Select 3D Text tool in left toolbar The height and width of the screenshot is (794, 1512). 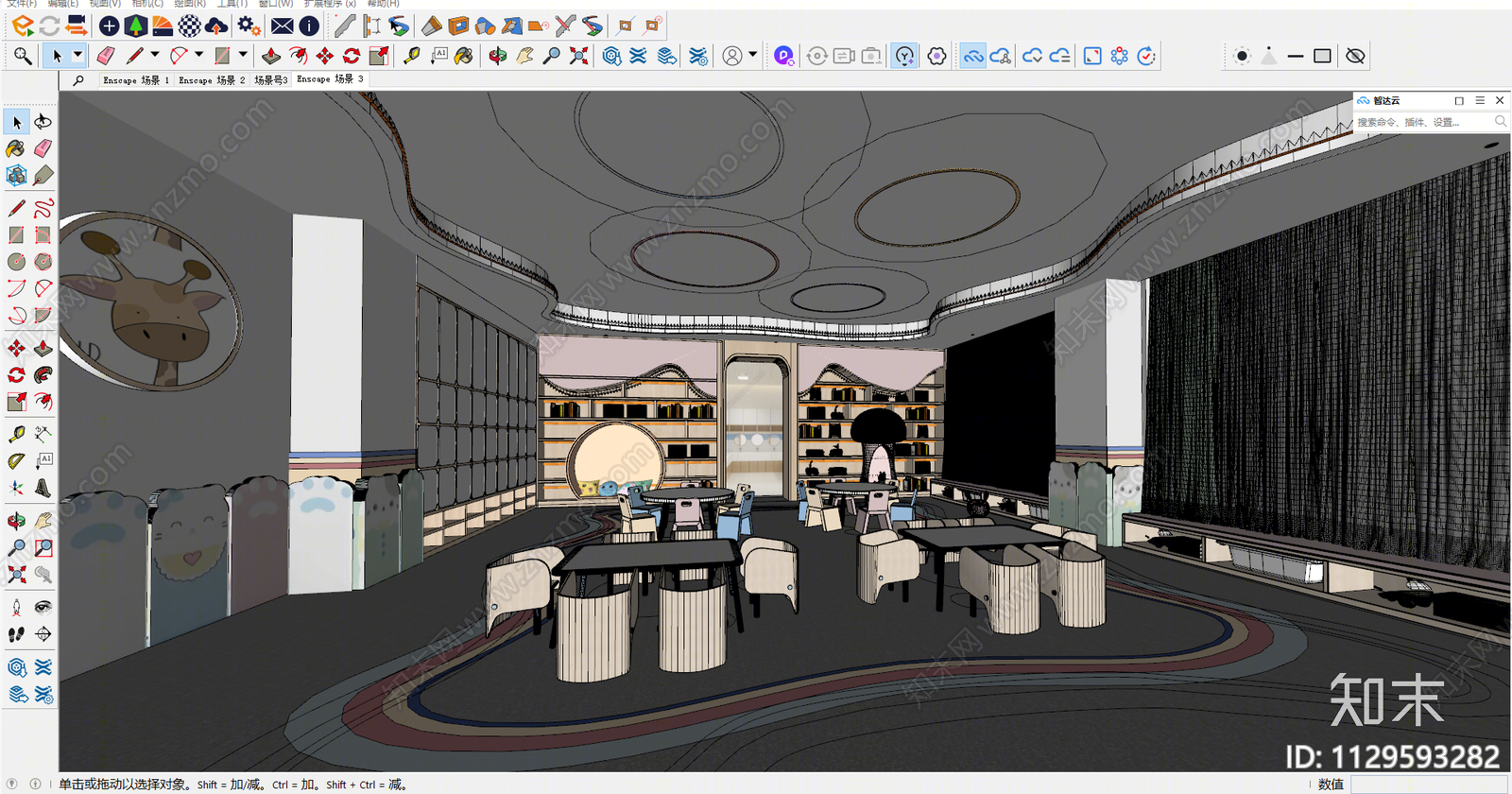[x=43, y=489]
